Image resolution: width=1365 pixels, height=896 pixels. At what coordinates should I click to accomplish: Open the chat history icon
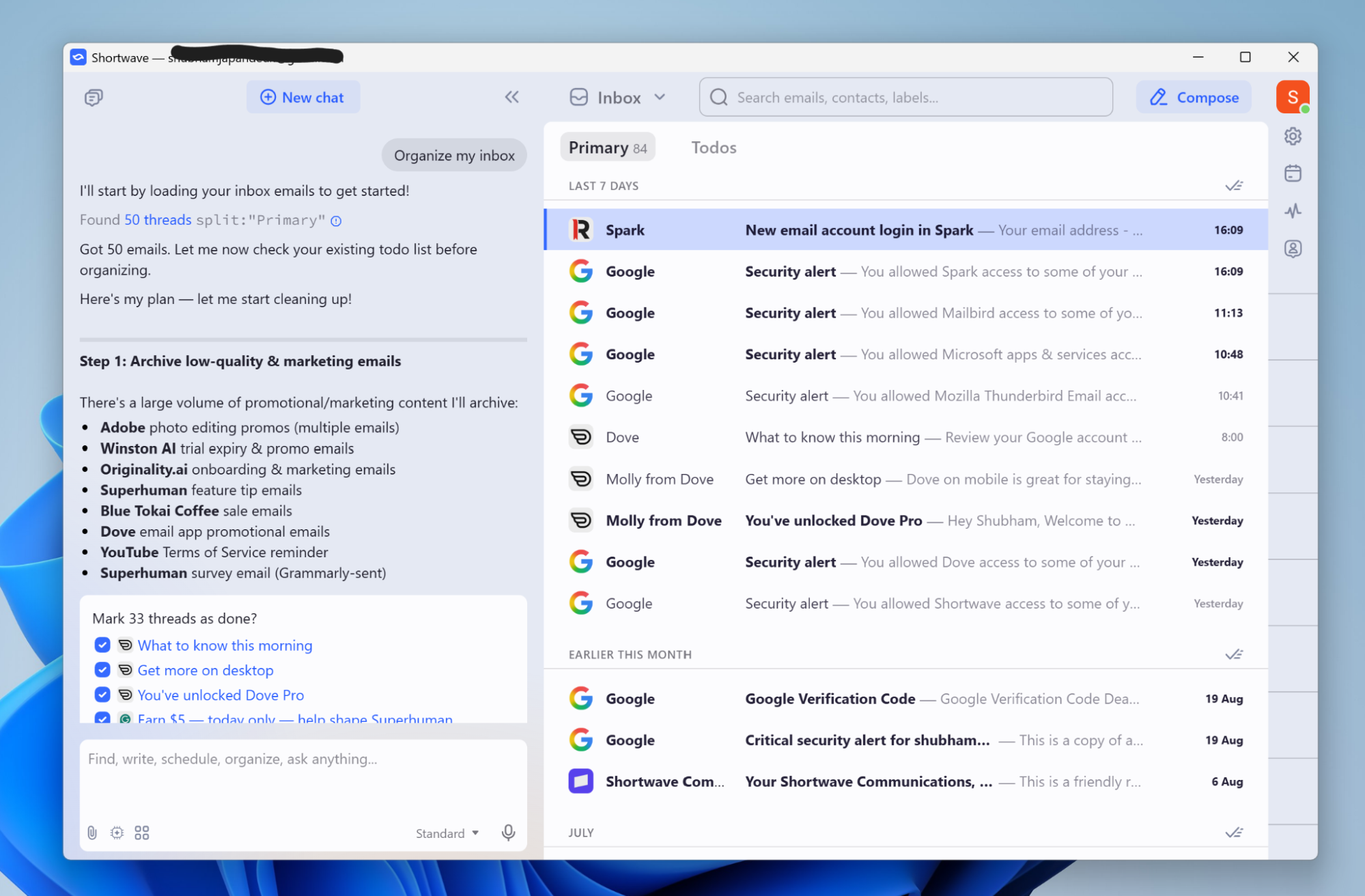click(x=94, y=98)
